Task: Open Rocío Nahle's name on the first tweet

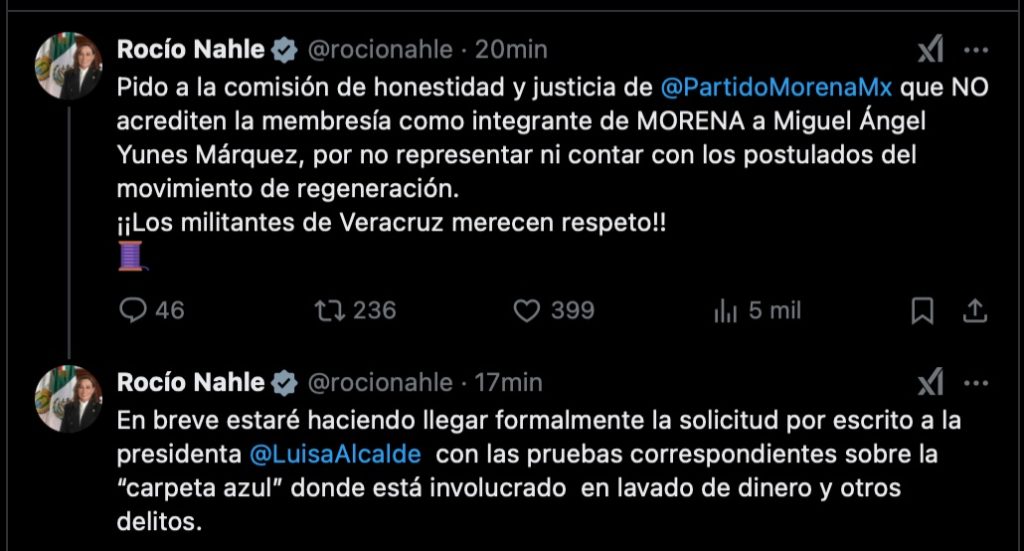Action: click(x=191, y=49)
